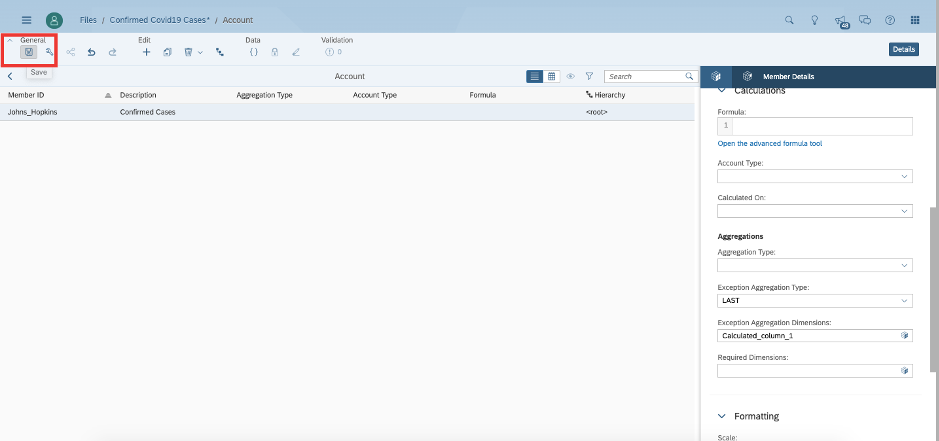Collapse the Formatting section
Screen dimensions: 939x441
click(x=722, y=416)
